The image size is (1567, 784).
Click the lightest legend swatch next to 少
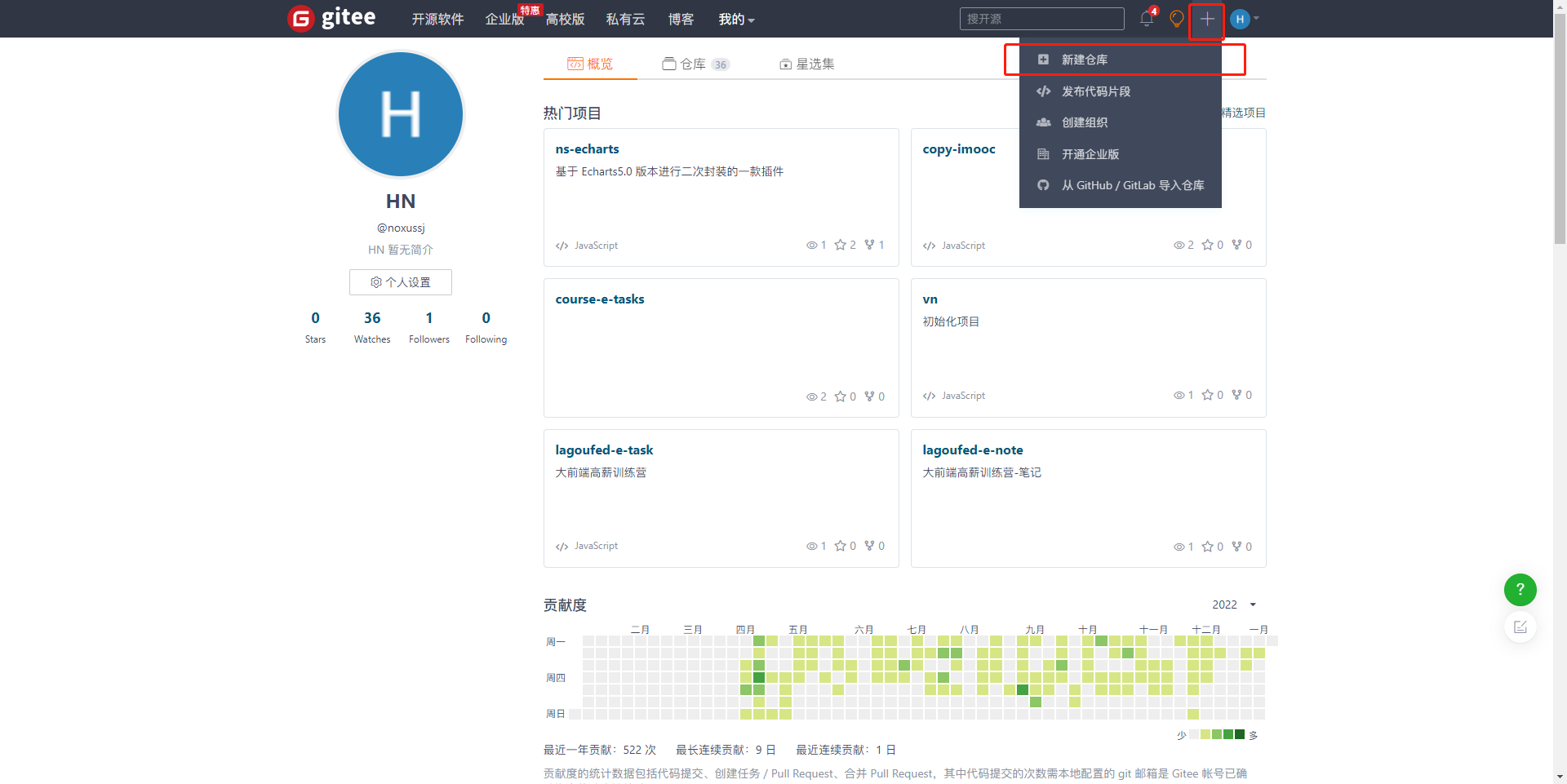[1194, 734]
